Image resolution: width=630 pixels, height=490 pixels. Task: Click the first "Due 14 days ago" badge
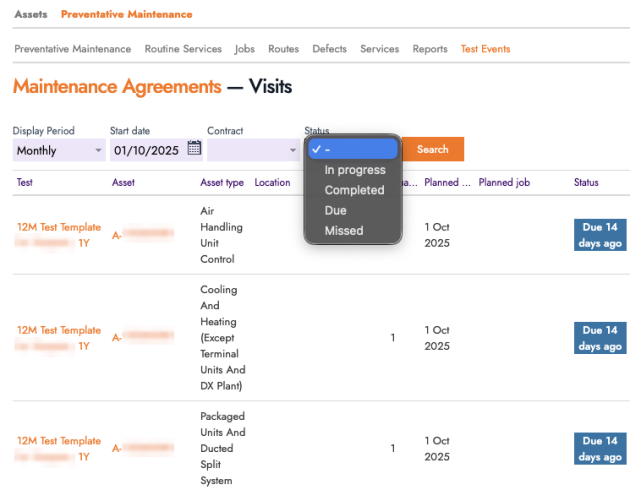point(601,235)
